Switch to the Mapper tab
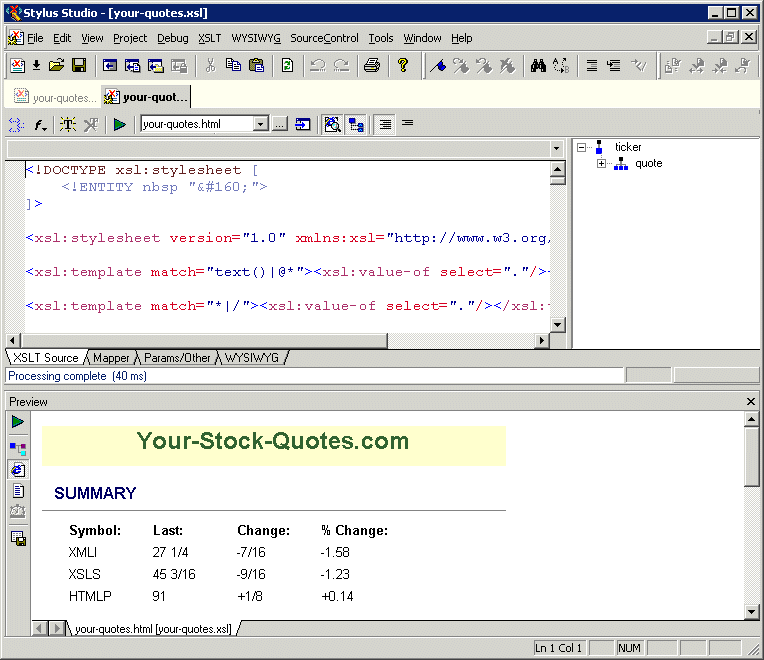Viewport: 764px width, 660px height. point(111,358)
